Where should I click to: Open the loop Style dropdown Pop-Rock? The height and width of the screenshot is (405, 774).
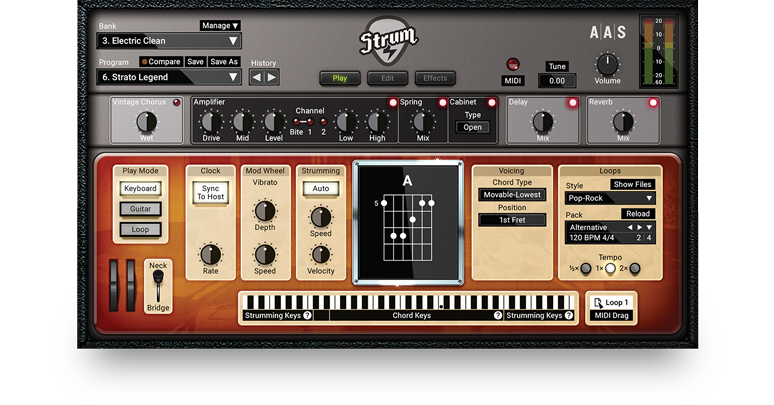[610, 198]
